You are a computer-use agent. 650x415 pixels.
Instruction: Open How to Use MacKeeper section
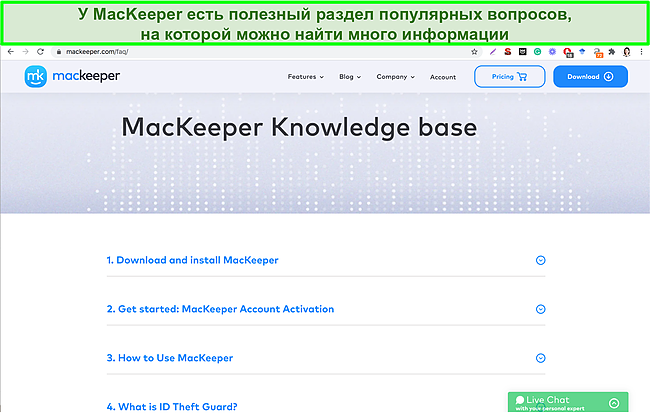170,358
